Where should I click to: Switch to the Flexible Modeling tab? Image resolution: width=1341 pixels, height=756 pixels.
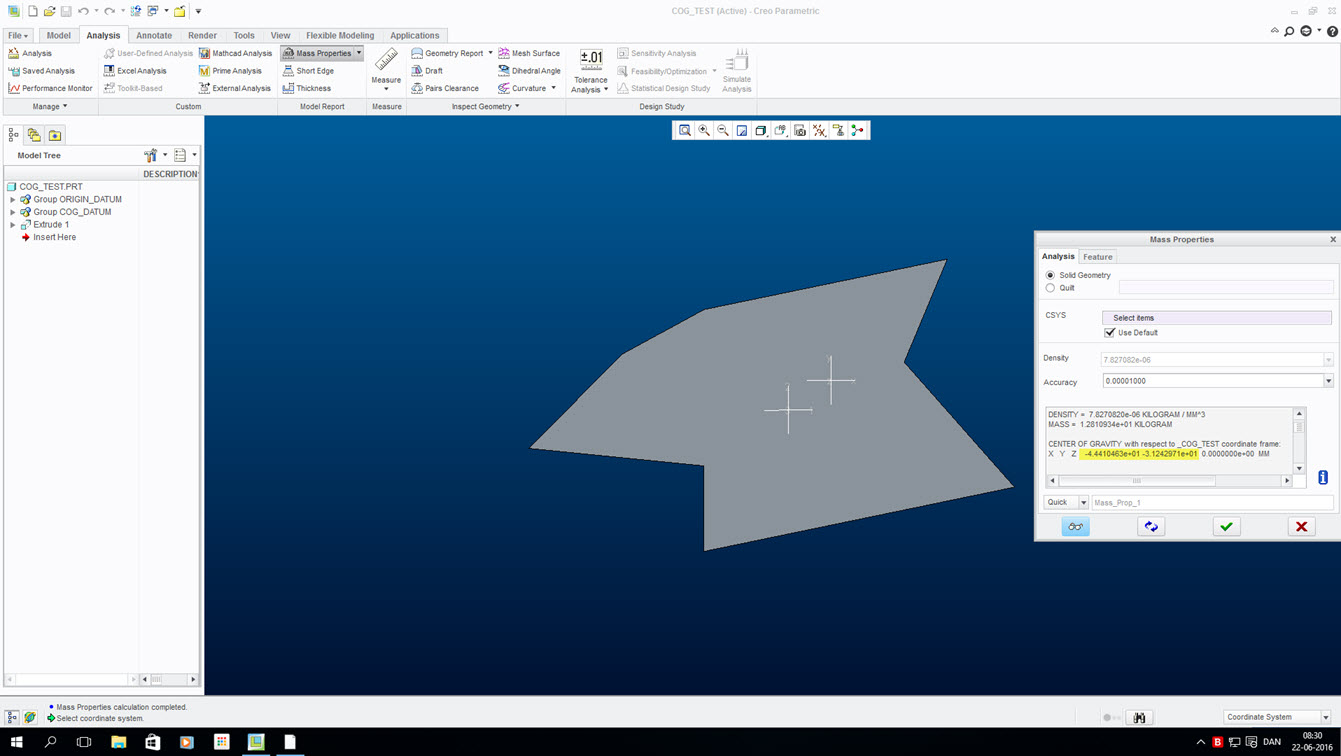point(340,35)
